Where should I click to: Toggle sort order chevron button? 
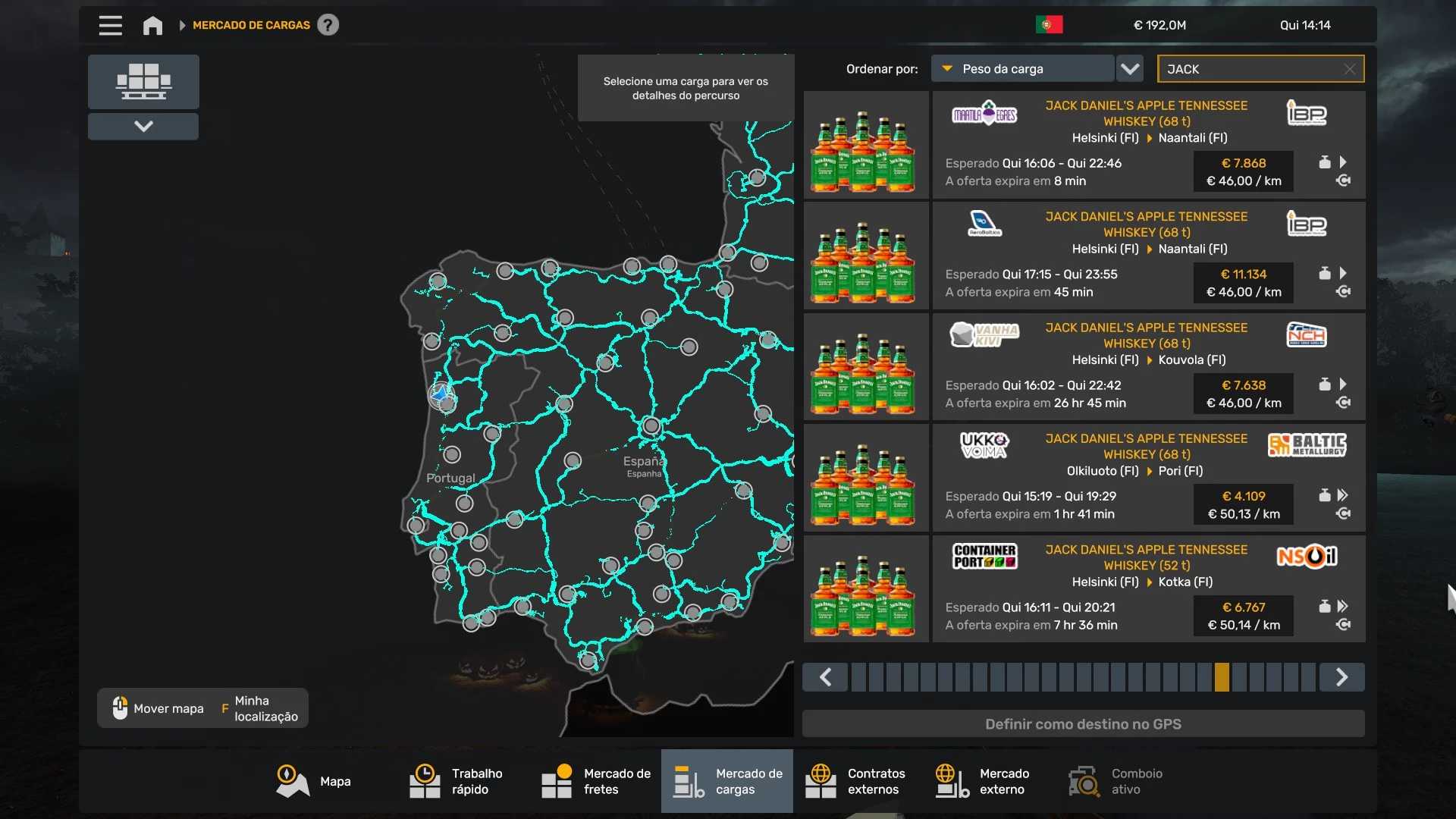[1130, 69]
